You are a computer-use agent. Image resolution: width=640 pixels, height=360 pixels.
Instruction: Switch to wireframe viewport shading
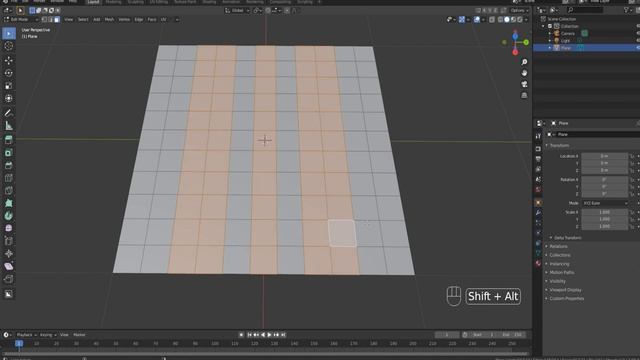coord(500,20)
